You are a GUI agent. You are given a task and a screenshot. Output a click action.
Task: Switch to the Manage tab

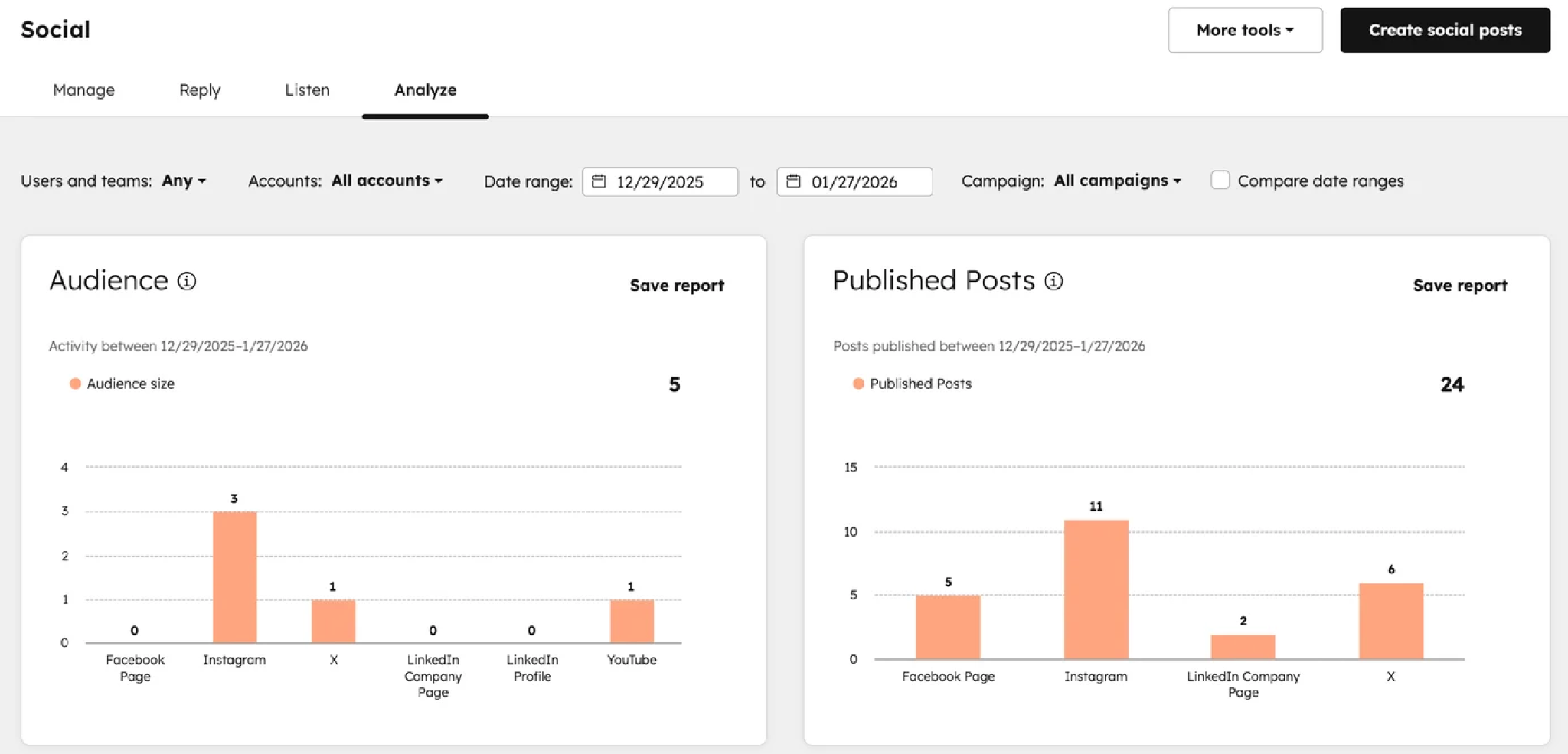[83, 90]
